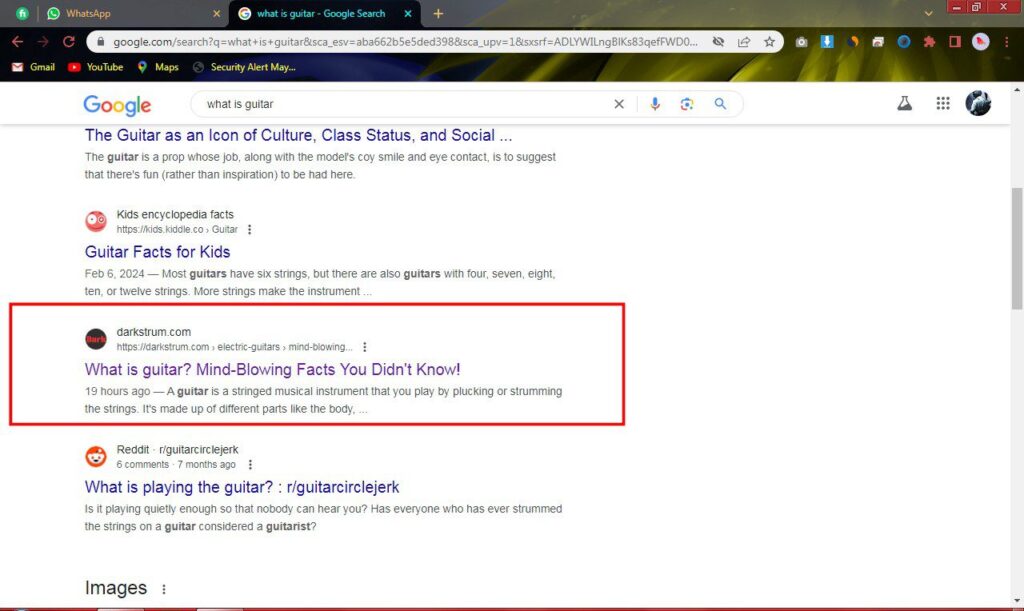The width and height of the screenshot is (1024, 611).
Task: Open the camera screenshot extension
Action: (801, 42)
